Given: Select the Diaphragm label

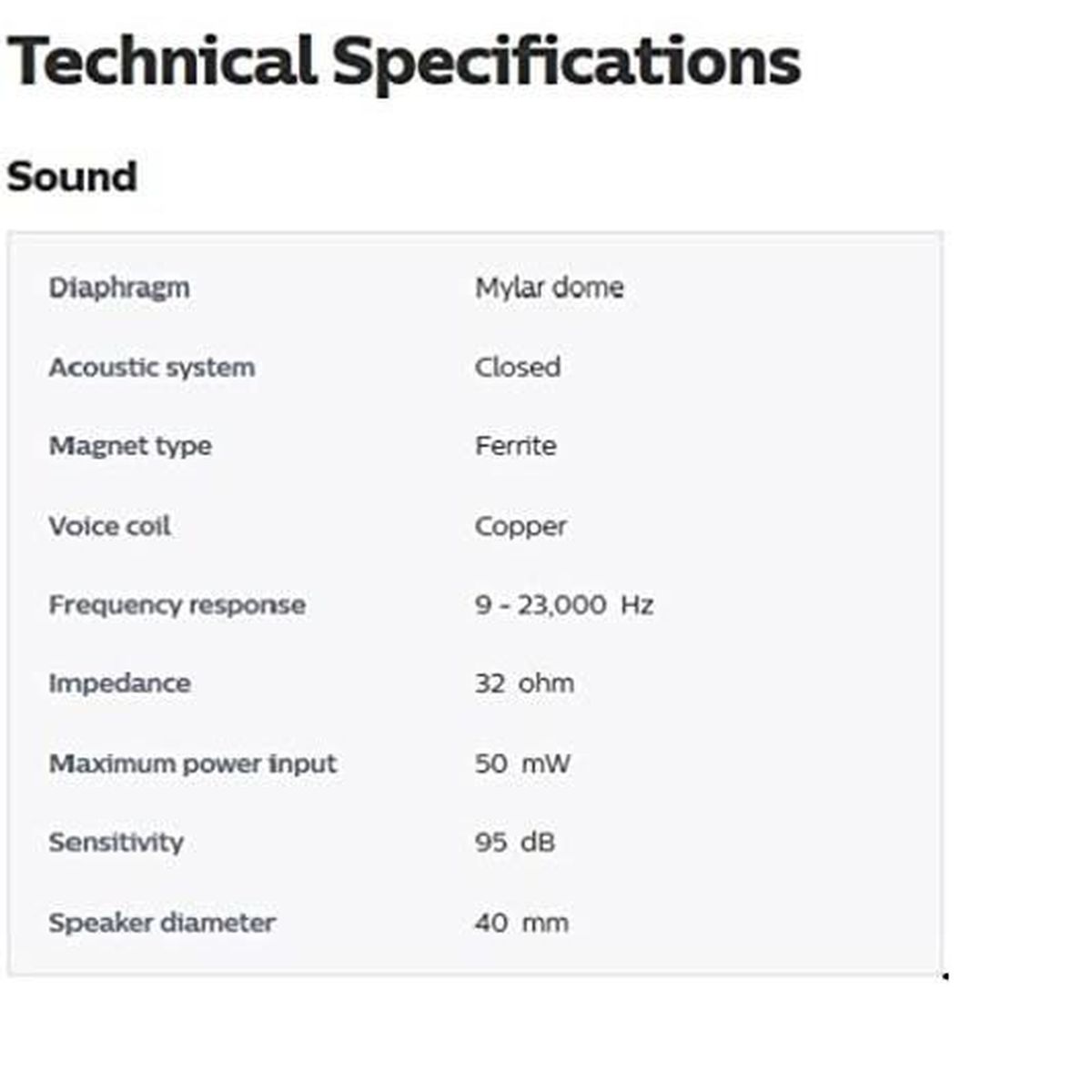Looking at the screenshot, I should click(119, 288).
